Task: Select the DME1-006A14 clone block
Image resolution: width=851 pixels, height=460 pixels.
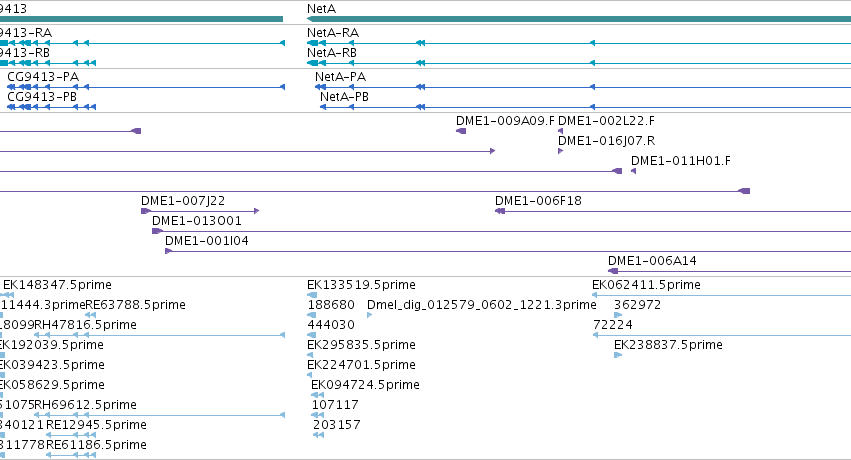Action: click(613, 271)
